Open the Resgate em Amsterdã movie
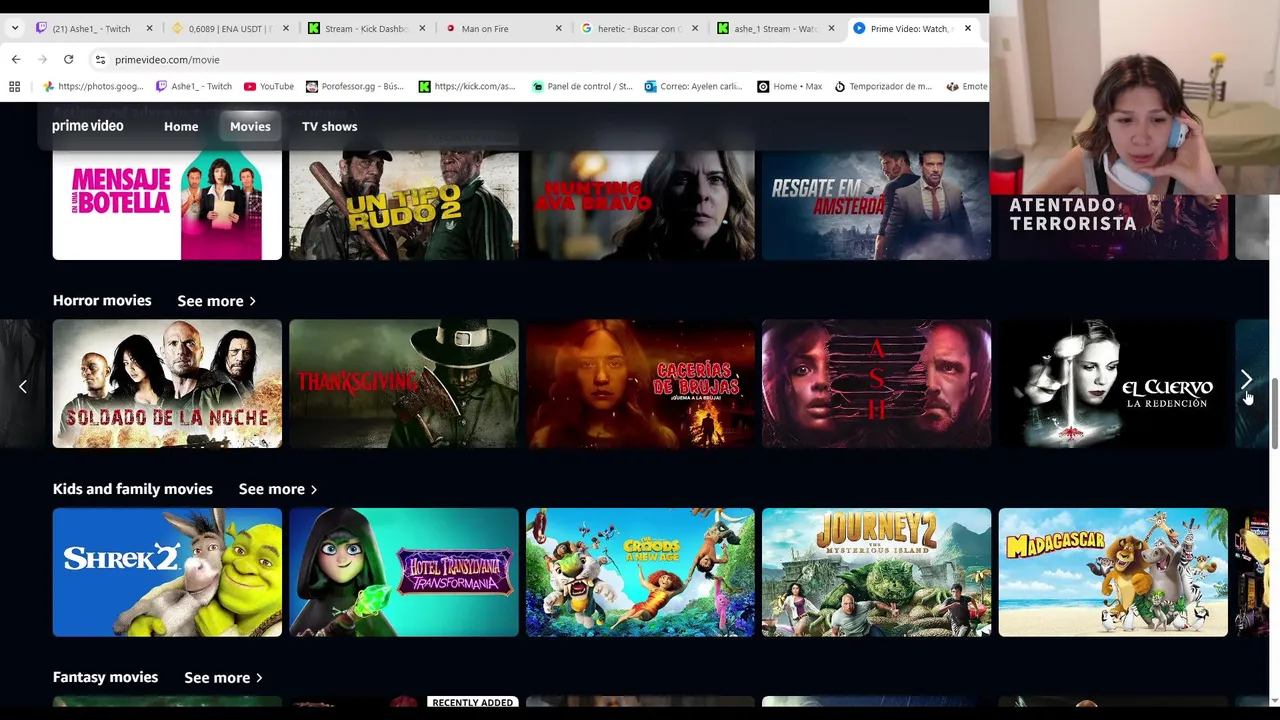 tap(876, 204)
